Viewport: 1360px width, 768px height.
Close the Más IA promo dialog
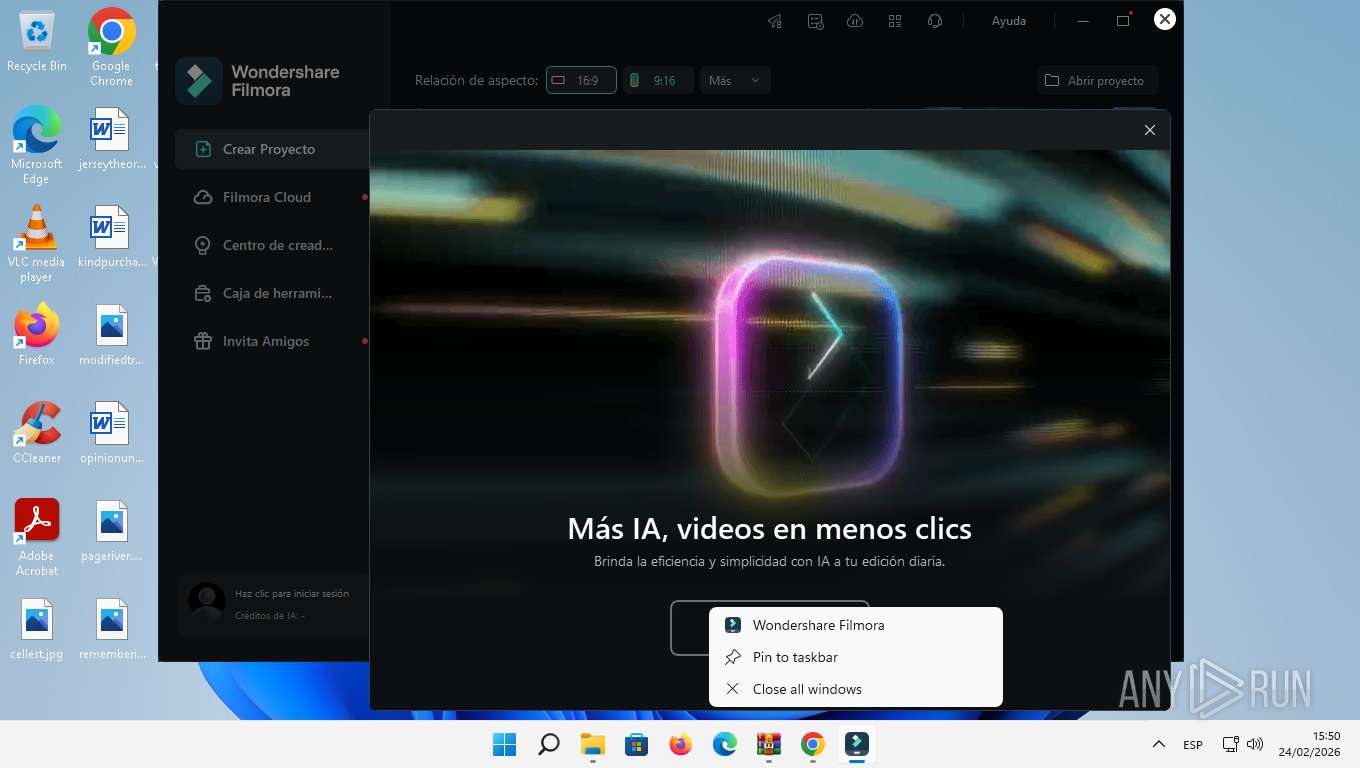pos(1150,130)
